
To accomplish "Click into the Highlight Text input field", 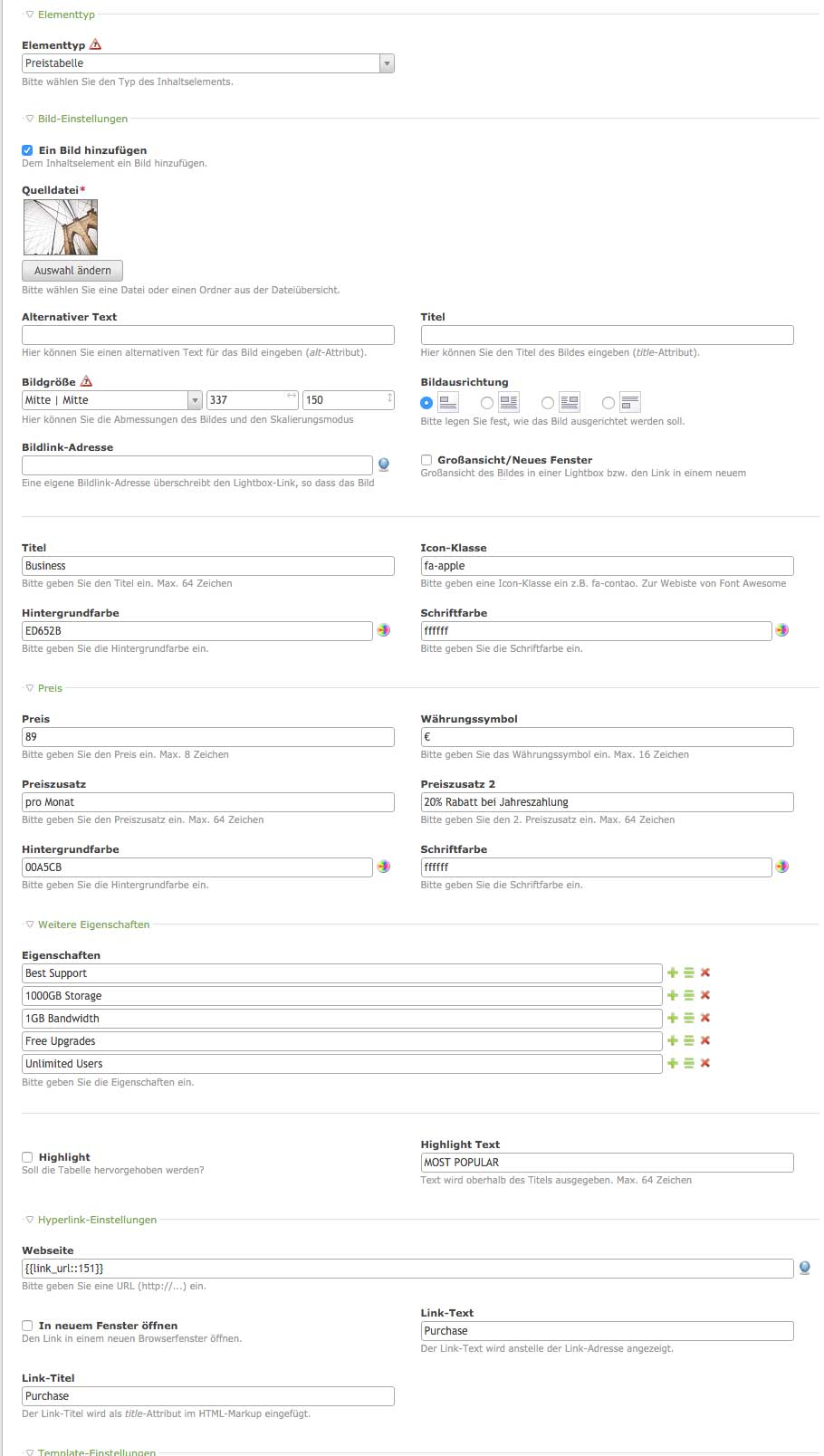I will pos(607,1163).
